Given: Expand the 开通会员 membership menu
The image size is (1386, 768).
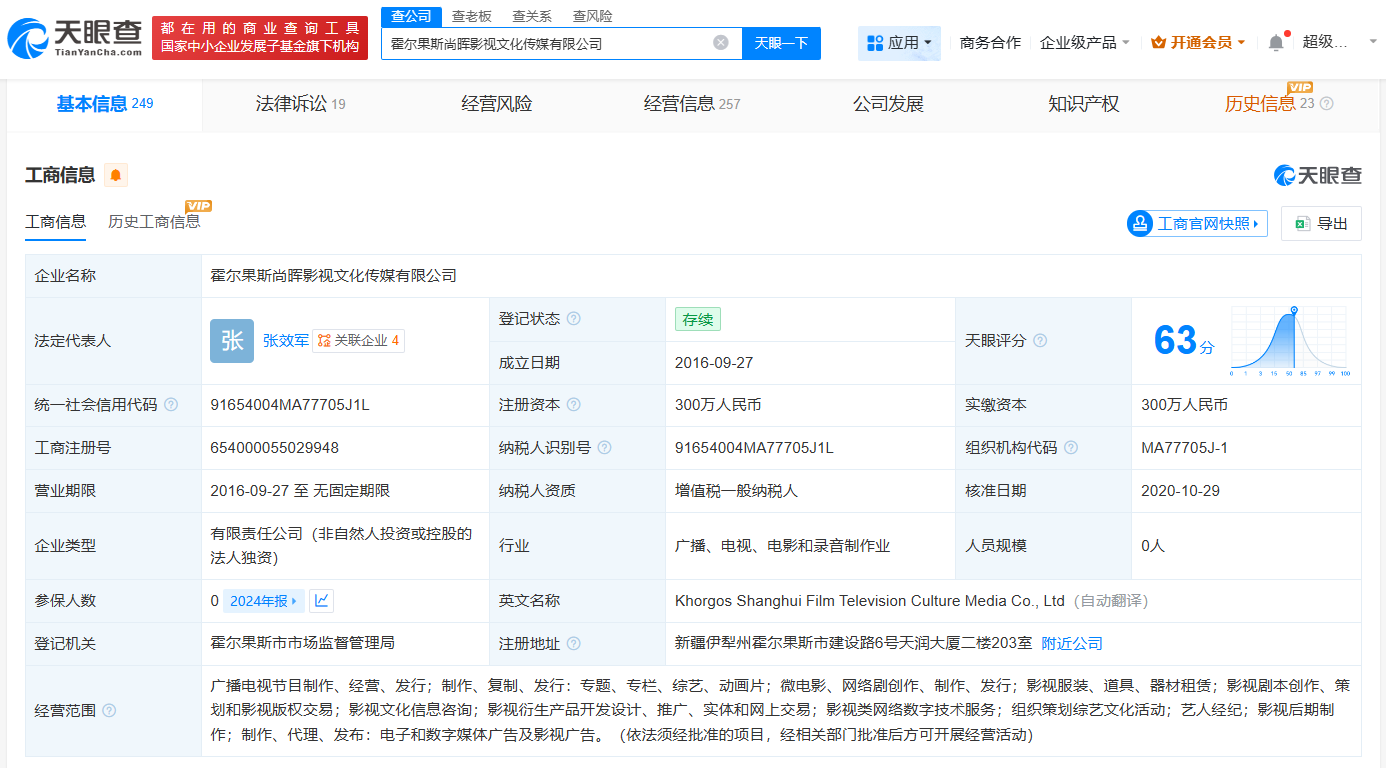Looking at the screenshot, I should point(1198,43).
